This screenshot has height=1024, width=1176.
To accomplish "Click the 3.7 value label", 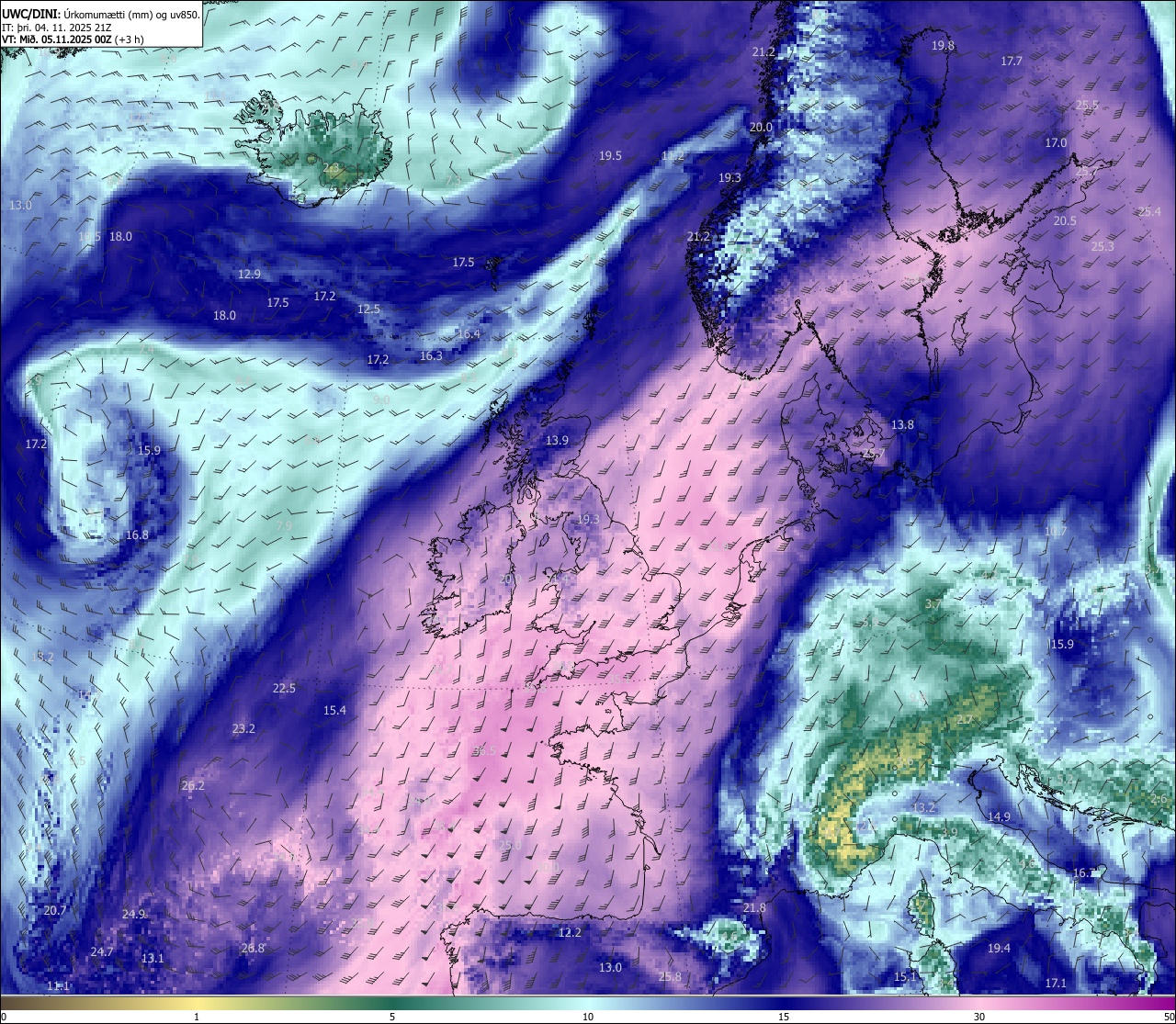I will tap(933, 603).
